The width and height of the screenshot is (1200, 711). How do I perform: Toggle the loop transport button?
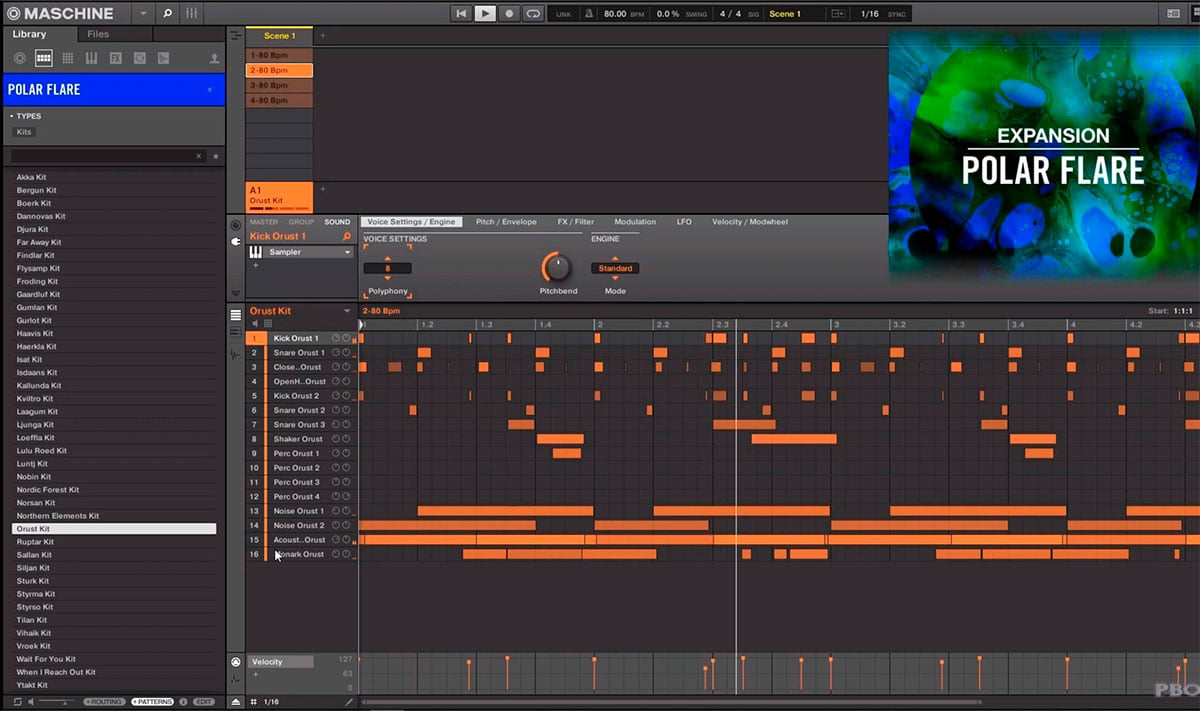(x=534, y=13)
